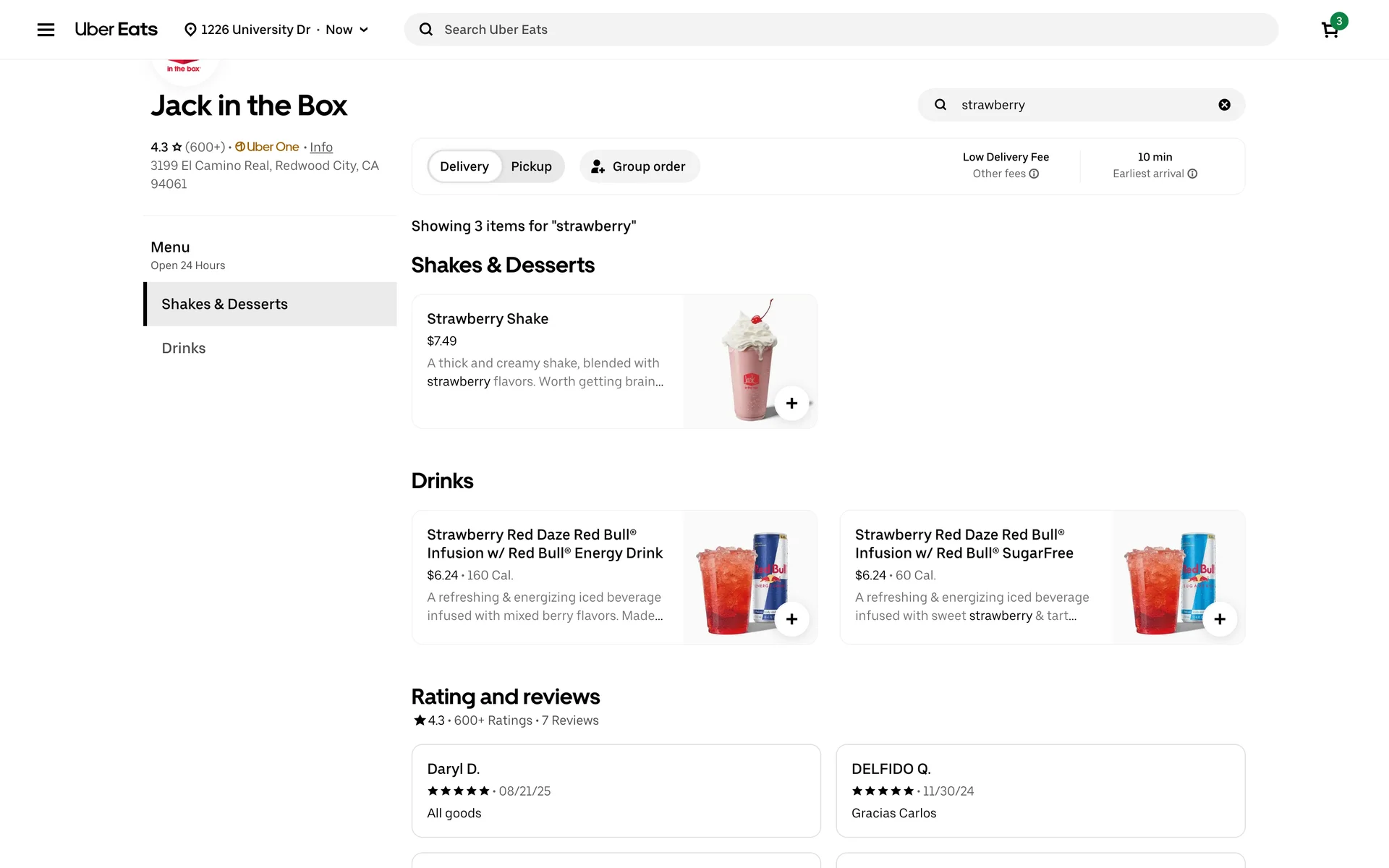
Task: Open the shopping cart with 3 items
Action: click(x=1330, y=30)
